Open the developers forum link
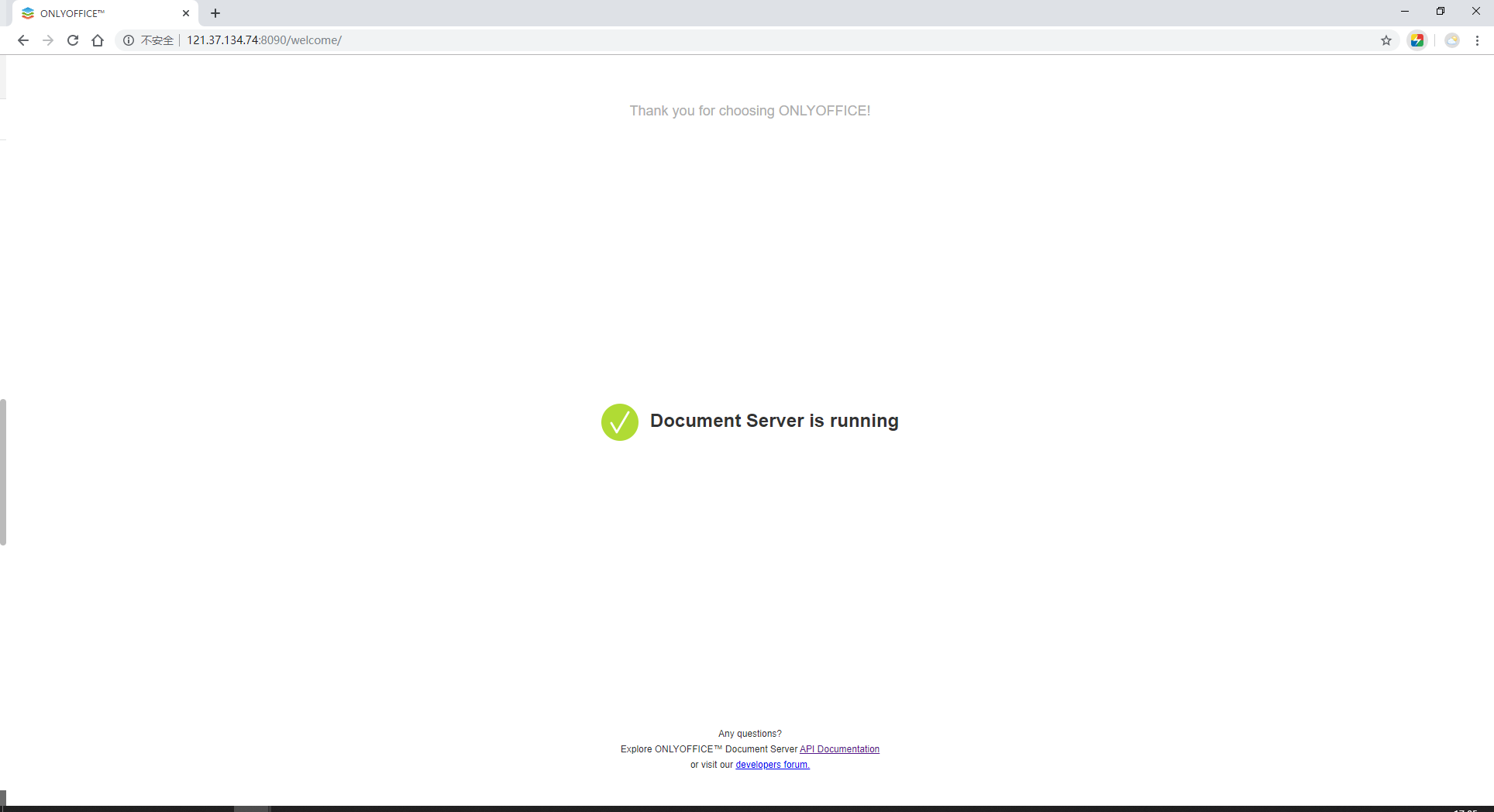The width and height of the screenshot is (1494, 812). [x=773, y=765]
